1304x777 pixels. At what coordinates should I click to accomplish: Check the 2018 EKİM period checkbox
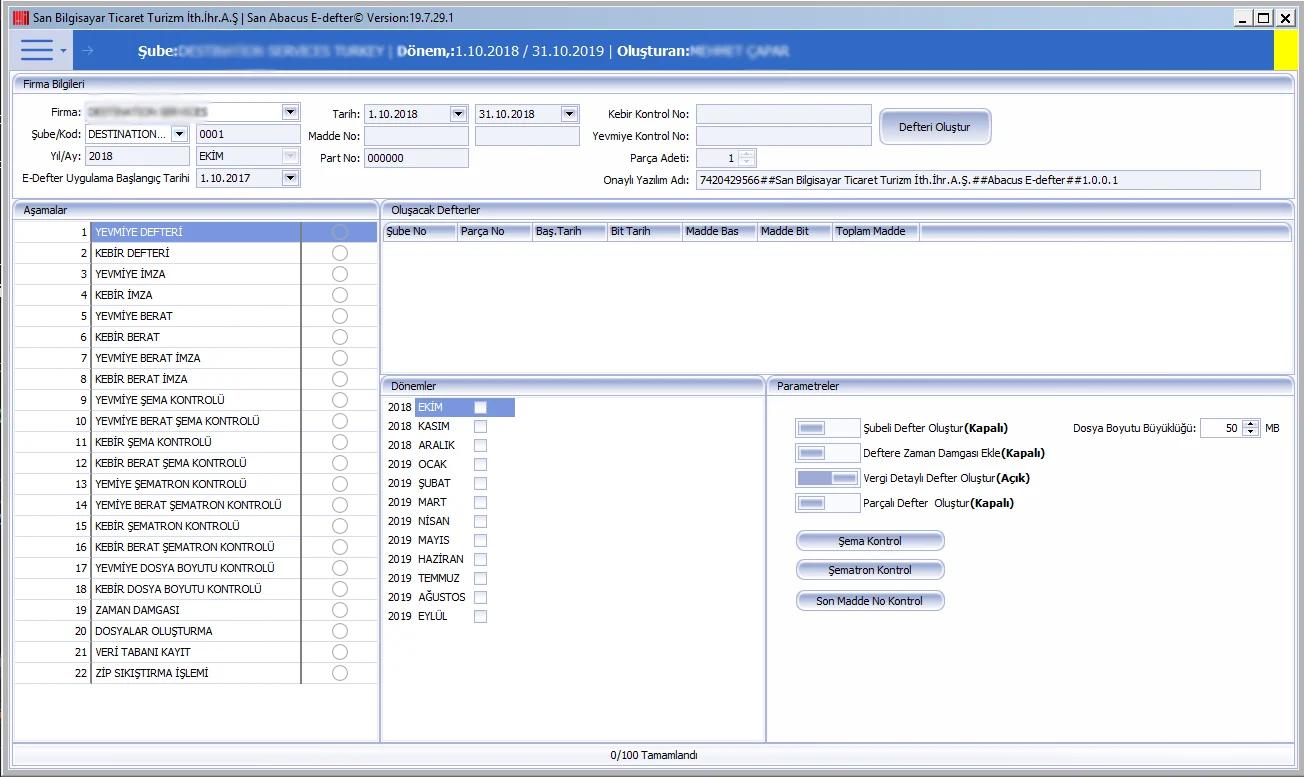pos(481,407)
